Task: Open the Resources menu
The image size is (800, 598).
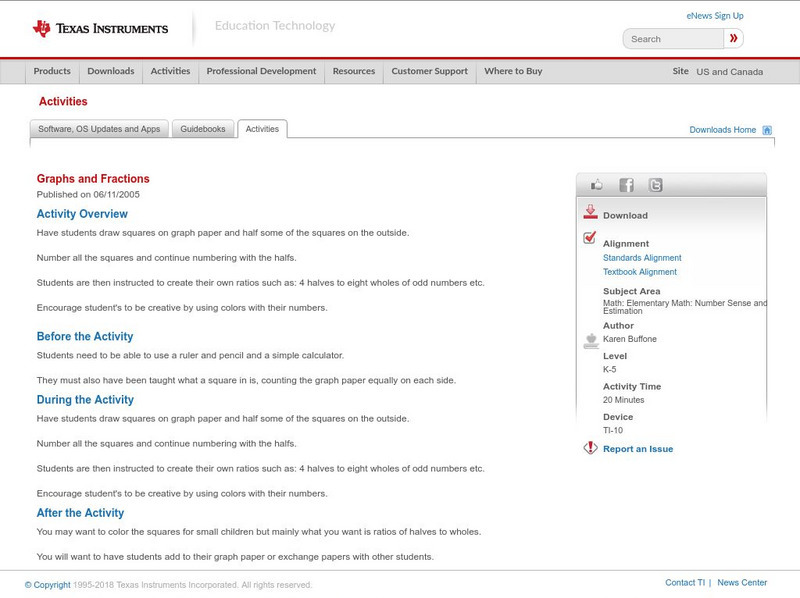Action: [354, 71]
